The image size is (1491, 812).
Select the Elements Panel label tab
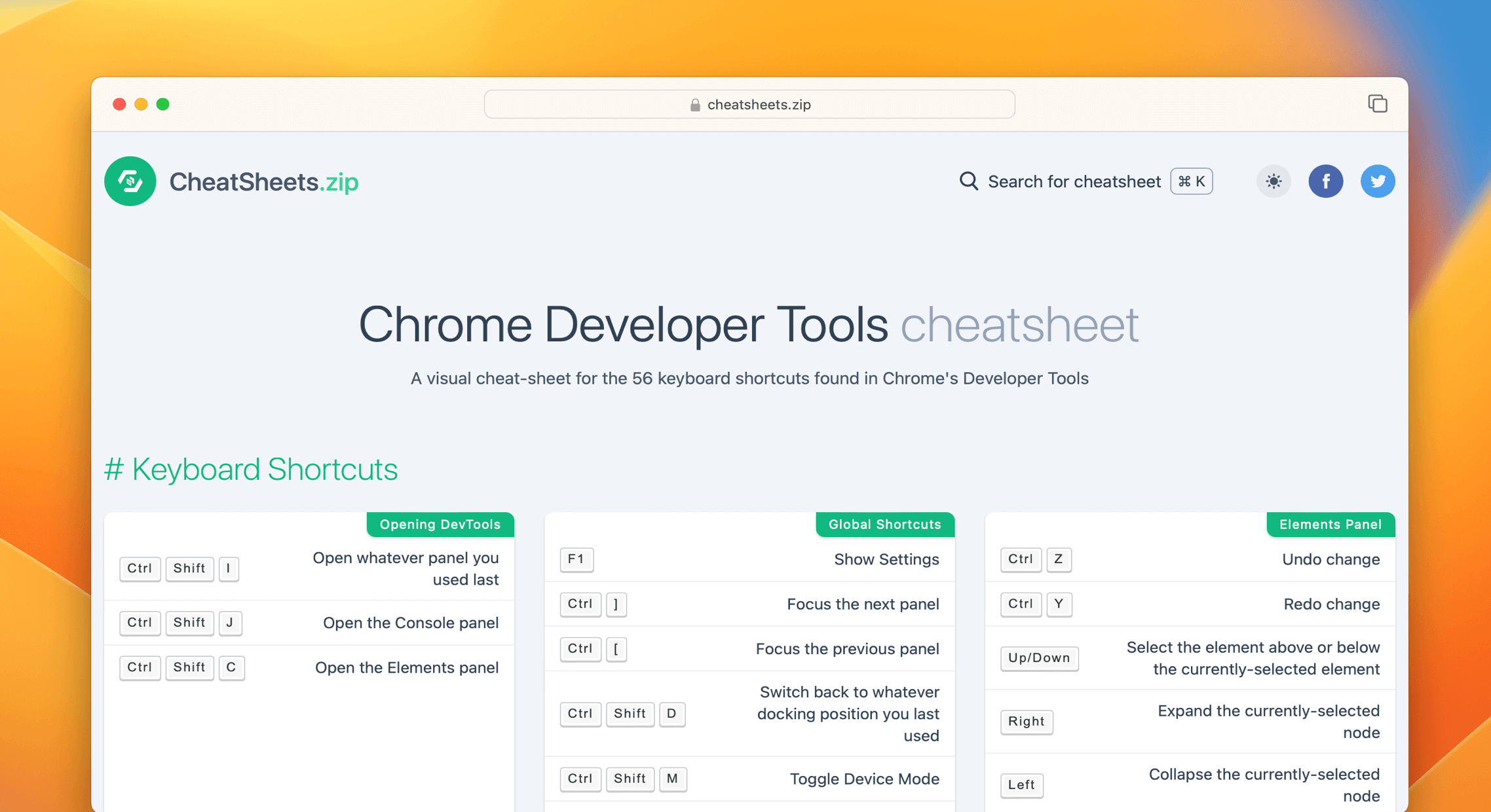(x=1330, y=525)
